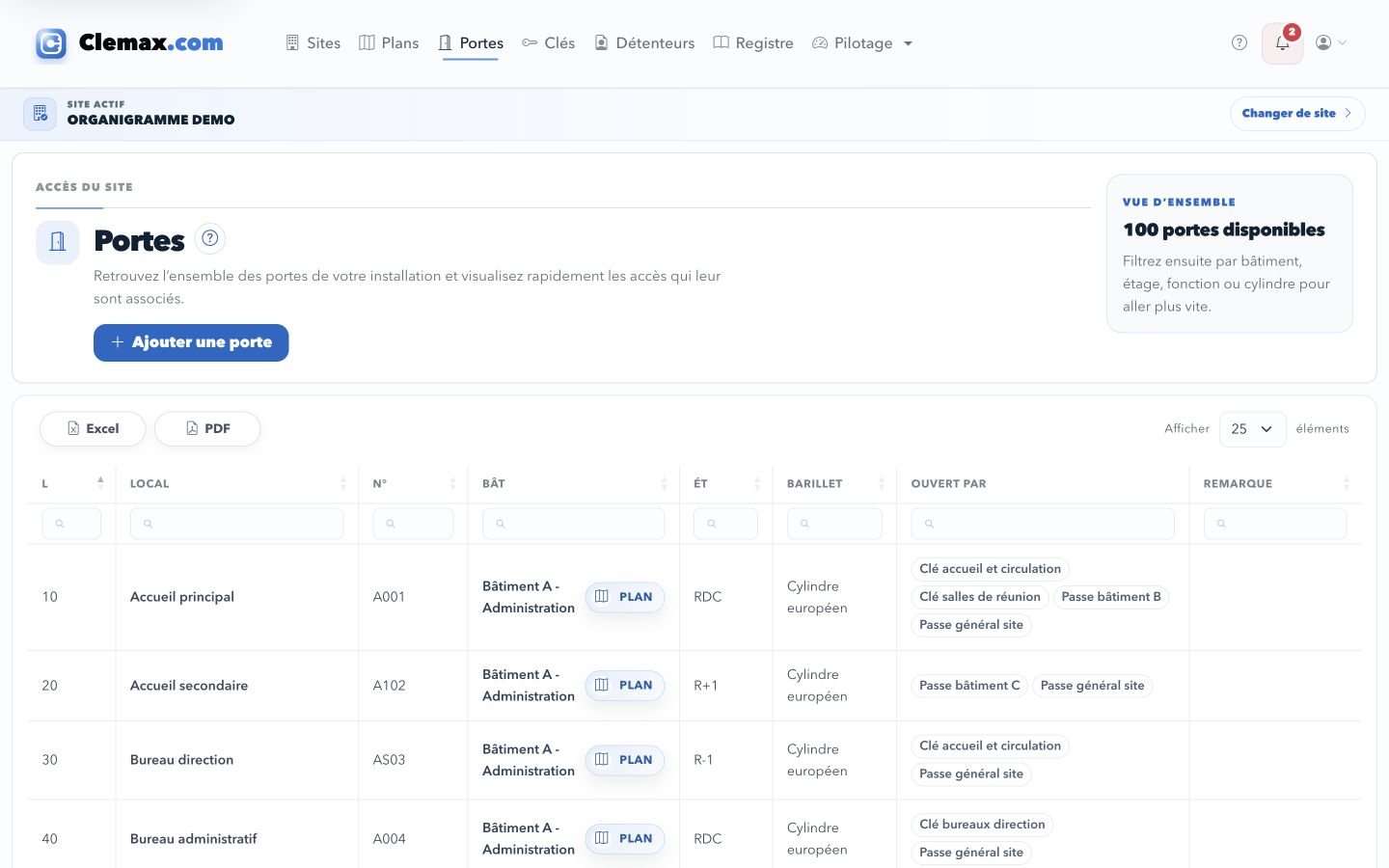Screen dimensions: 1389x868
Task: Click the 100 portes disponibles heading
Action: pyautogui.click(x=1224, y=230)
